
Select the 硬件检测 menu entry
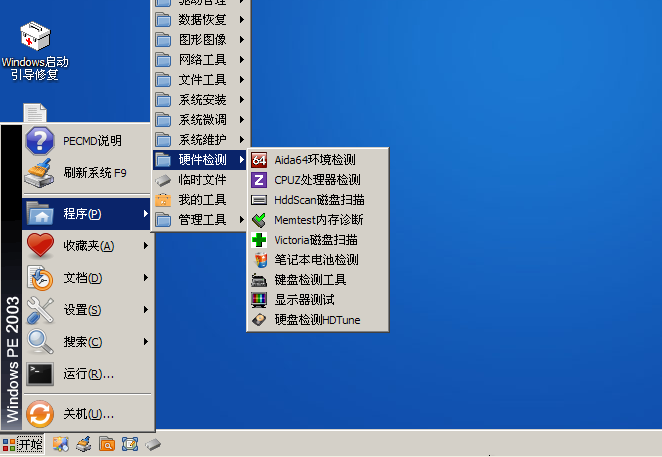tap(200, 160)
